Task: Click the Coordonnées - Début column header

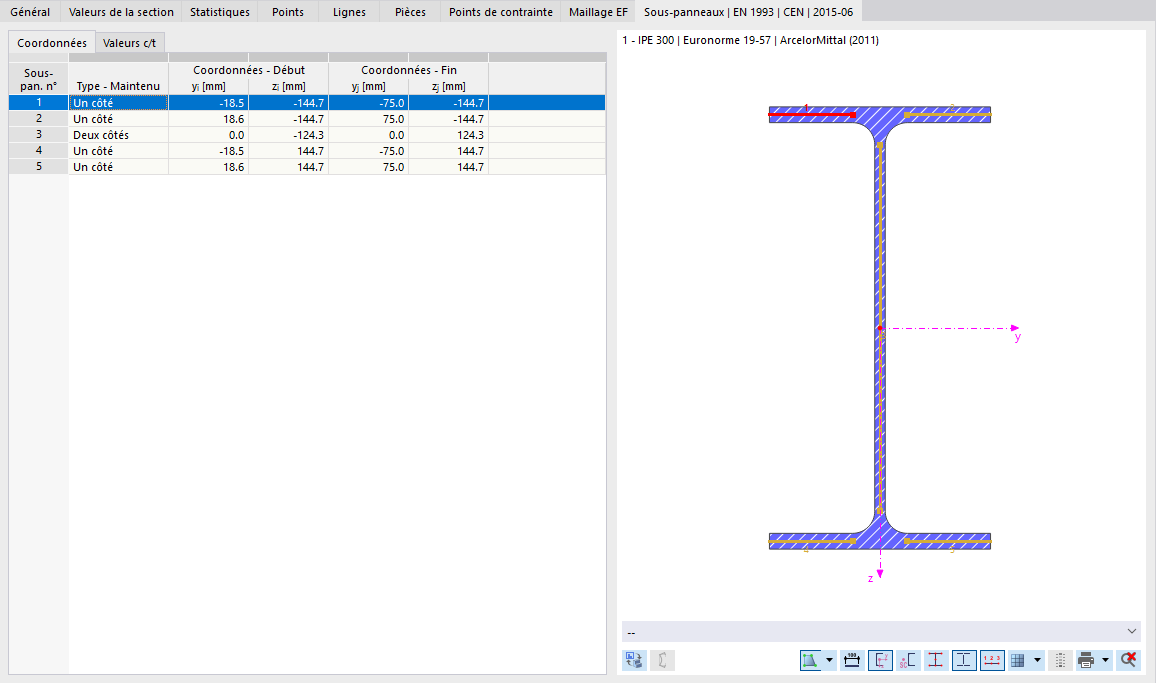Action: pos(248,70)
